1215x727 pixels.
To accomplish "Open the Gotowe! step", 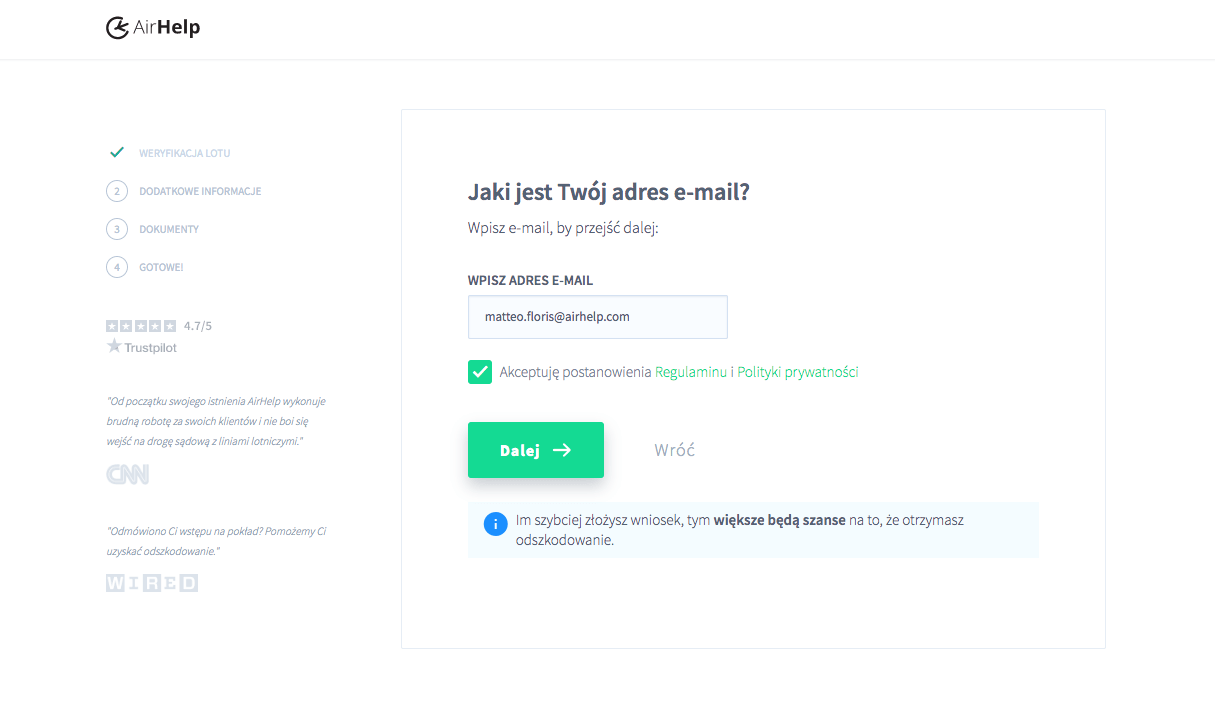I will pyautogui.click(x=161, y=267).
